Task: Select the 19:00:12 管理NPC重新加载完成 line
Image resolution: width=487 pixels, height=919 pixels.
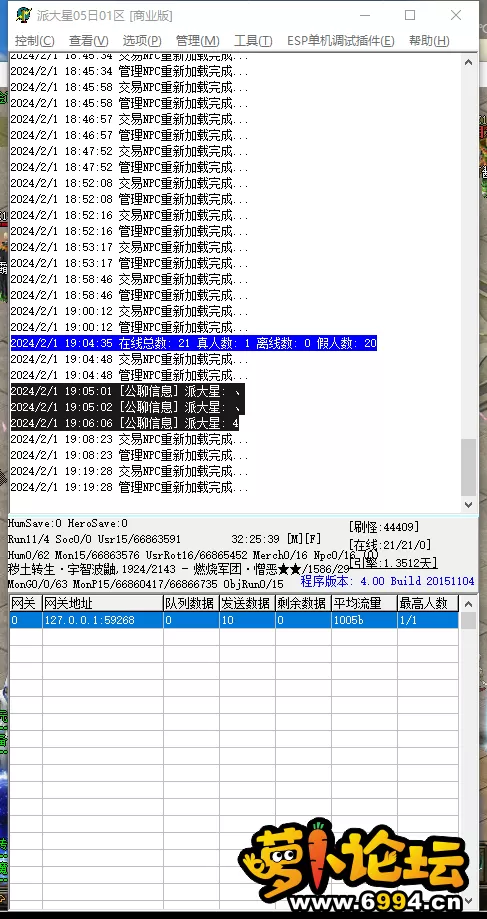Action: (130, 327)
